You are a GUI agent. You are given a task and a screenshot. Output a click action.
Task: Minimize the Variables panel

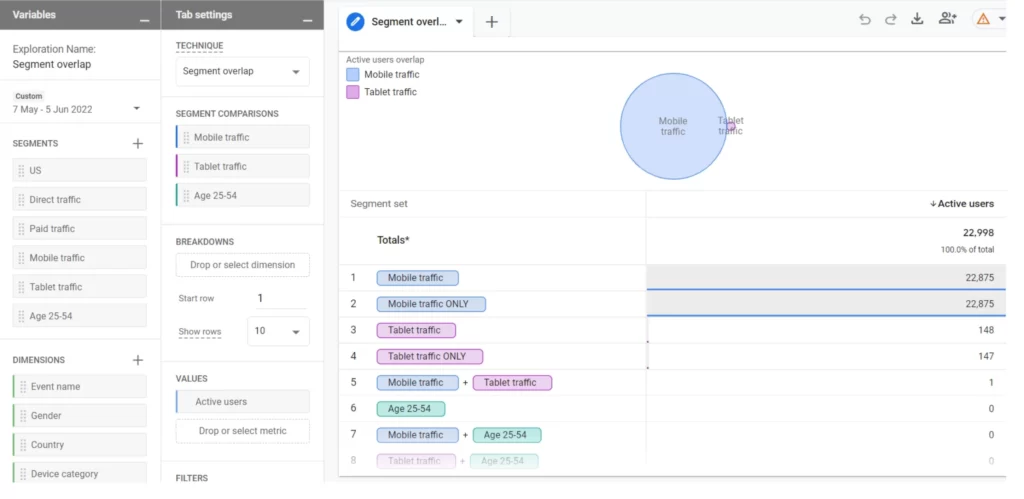coord(145,17)
